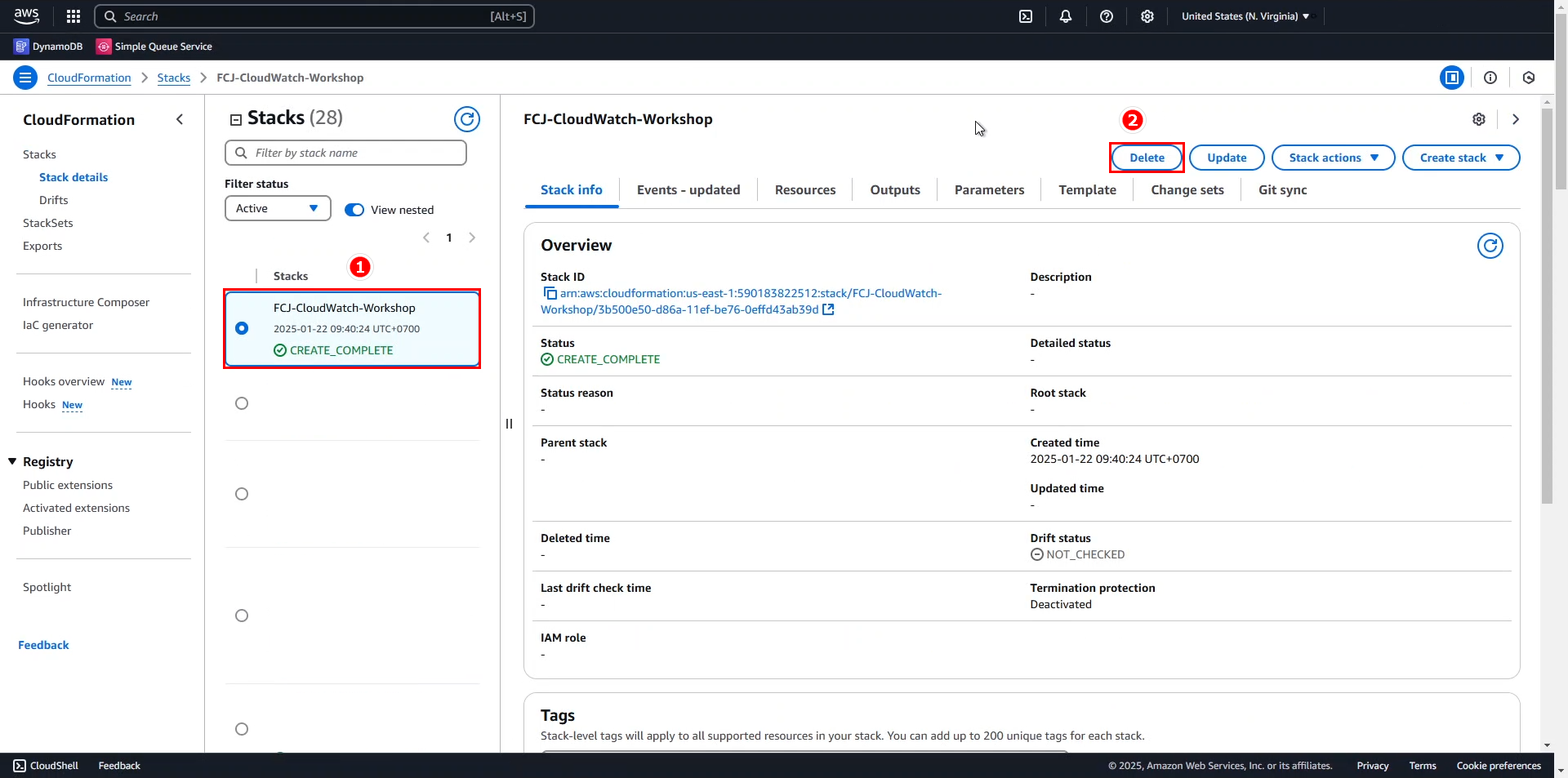
Task: Open the help question mark menu
Action: 1107,16
